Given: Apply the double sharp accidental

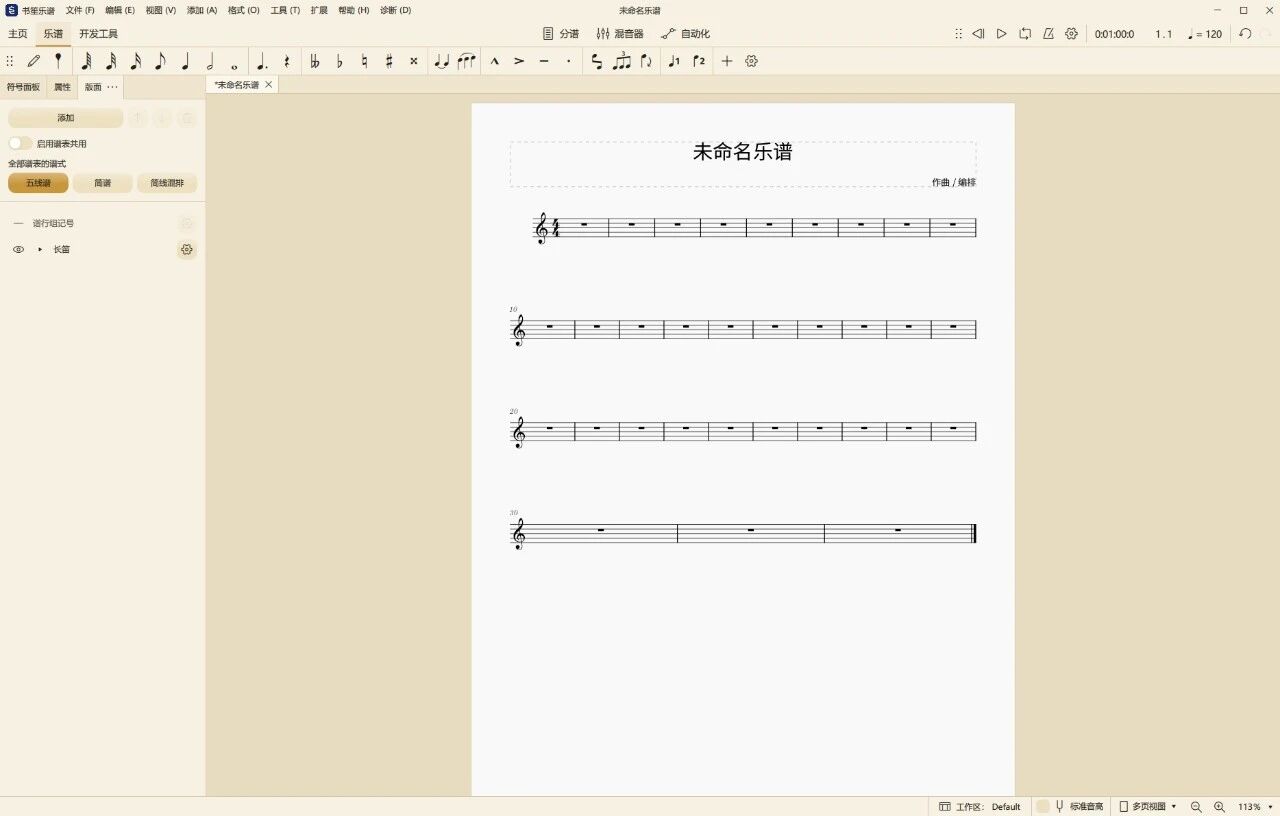Looking at the screenshot, I should 413,61.
